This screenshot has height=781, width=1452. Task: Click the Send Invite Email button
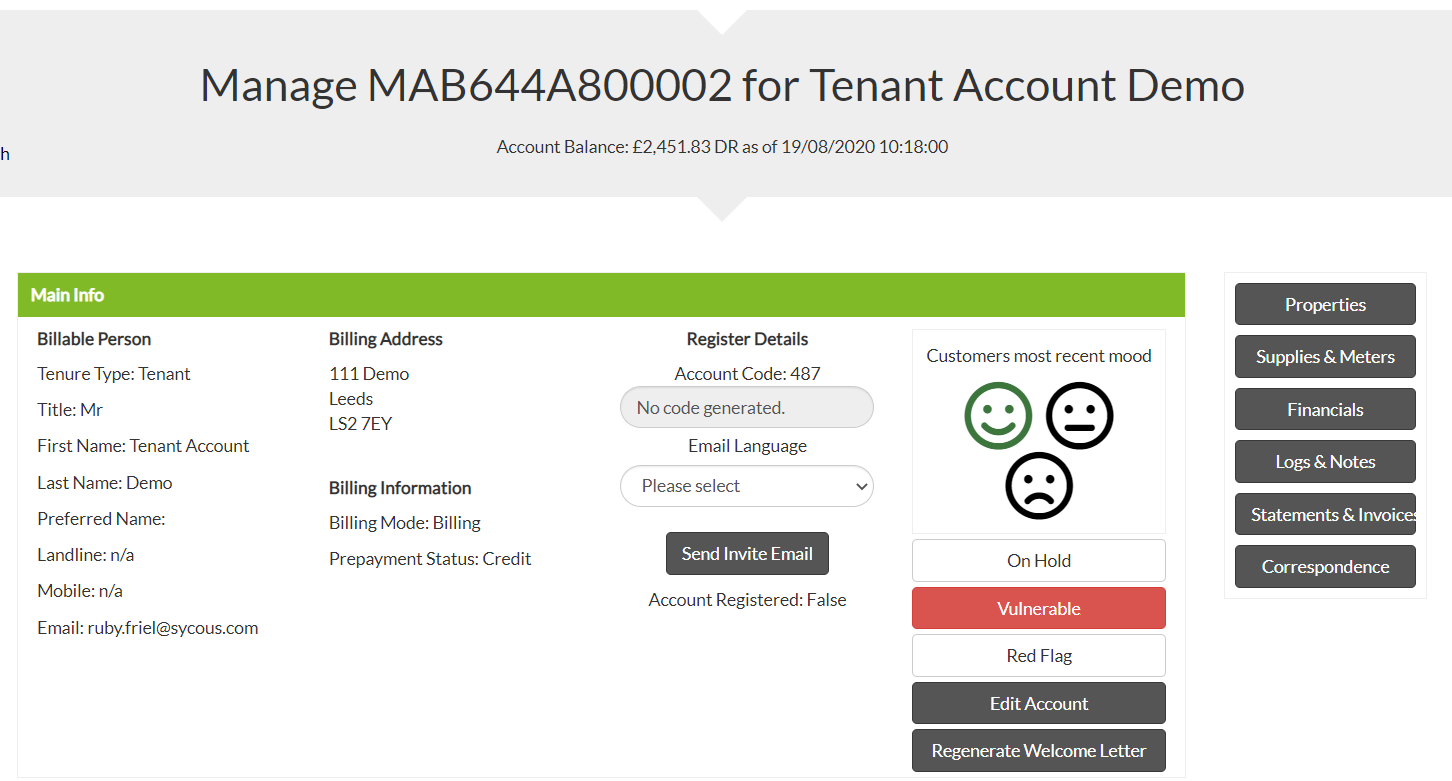coord(747,554)
